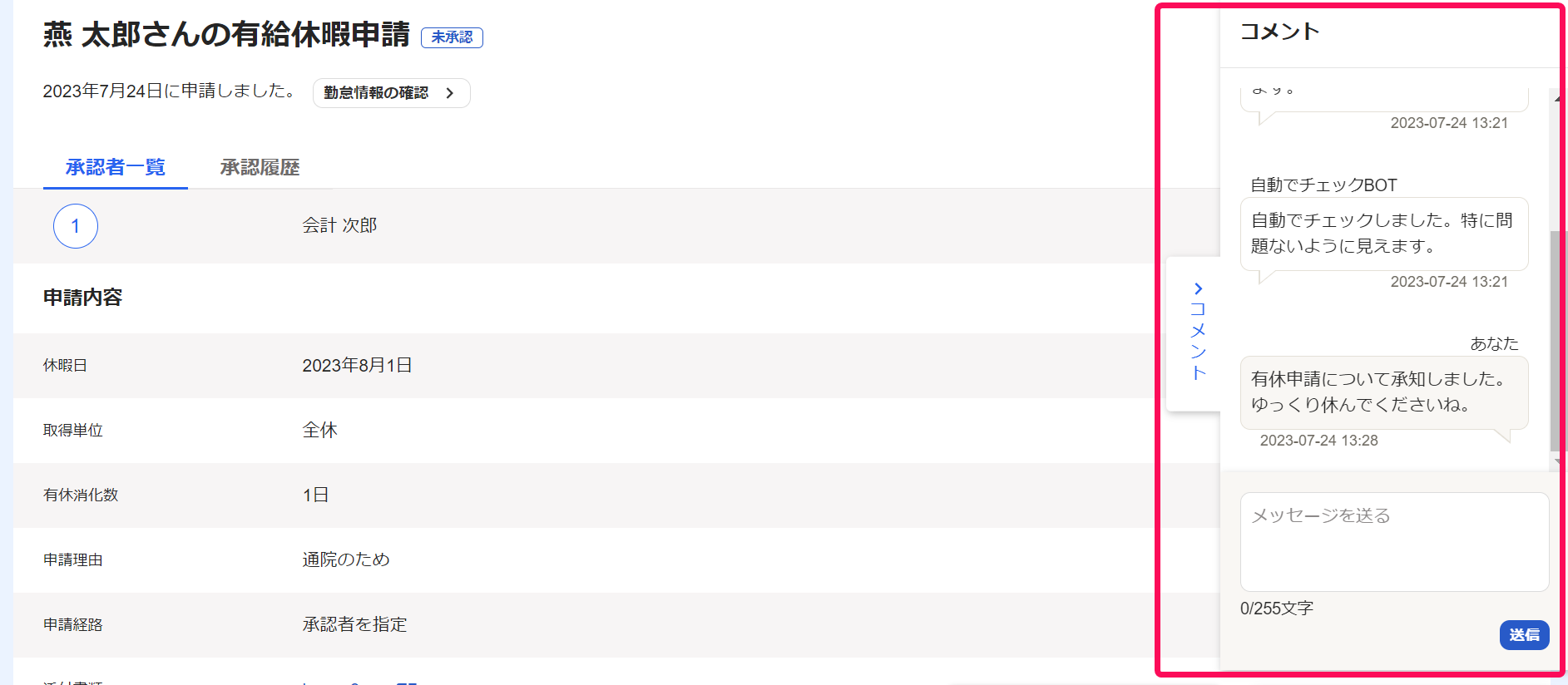Click scroll down arrow in comments

coord(1556,461)
